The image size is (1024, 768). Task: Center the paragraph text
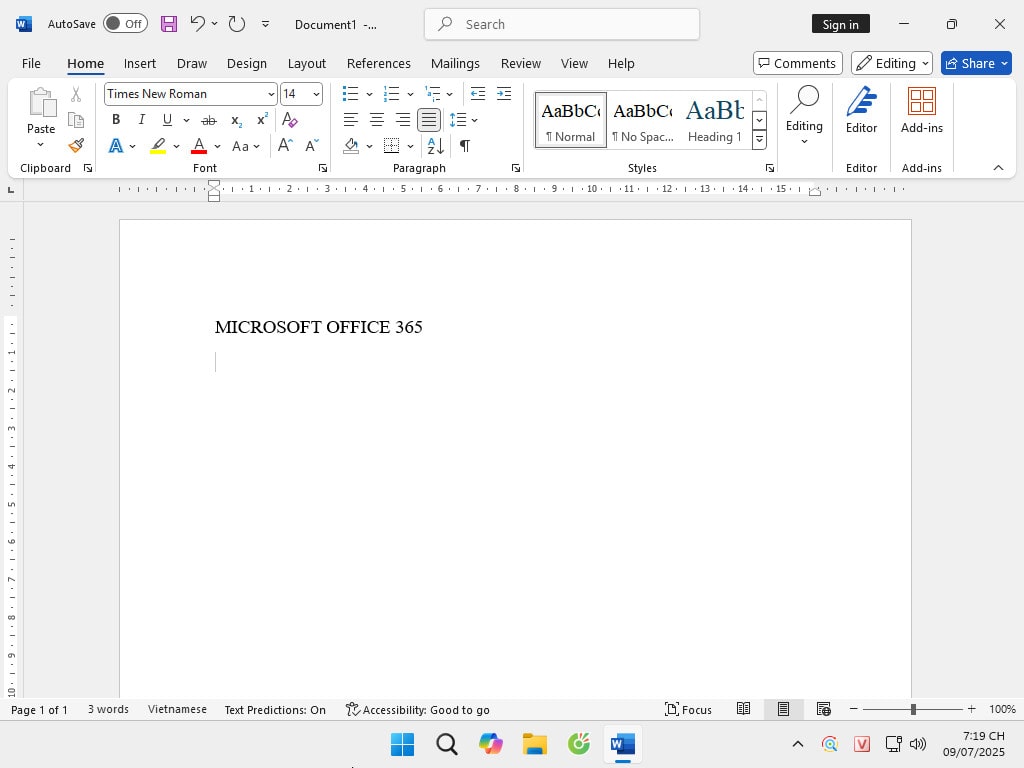[377, 120]
